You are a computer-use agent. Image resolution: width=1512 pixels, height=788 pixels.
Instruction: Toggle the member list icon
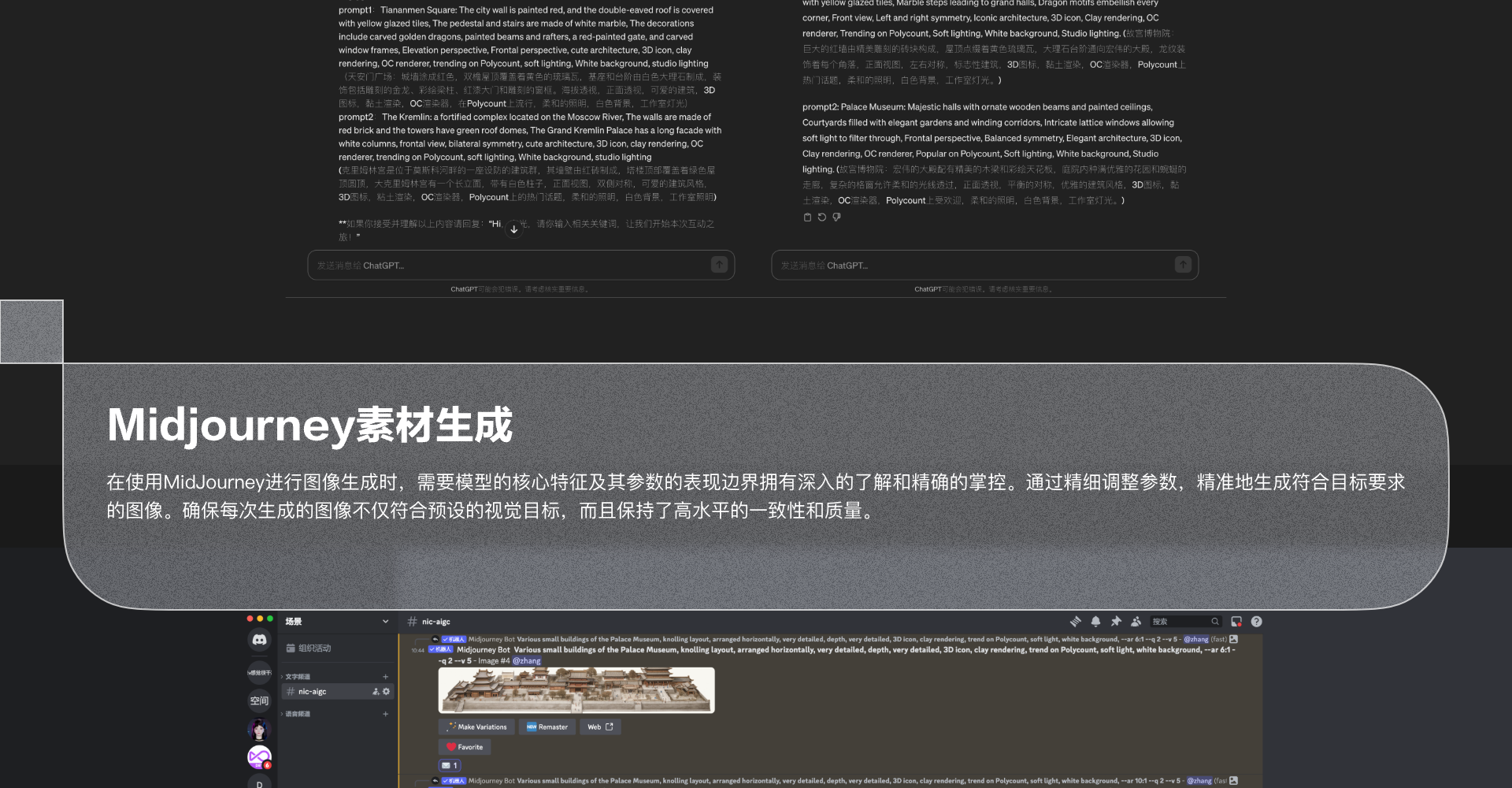coord(1136,622)
